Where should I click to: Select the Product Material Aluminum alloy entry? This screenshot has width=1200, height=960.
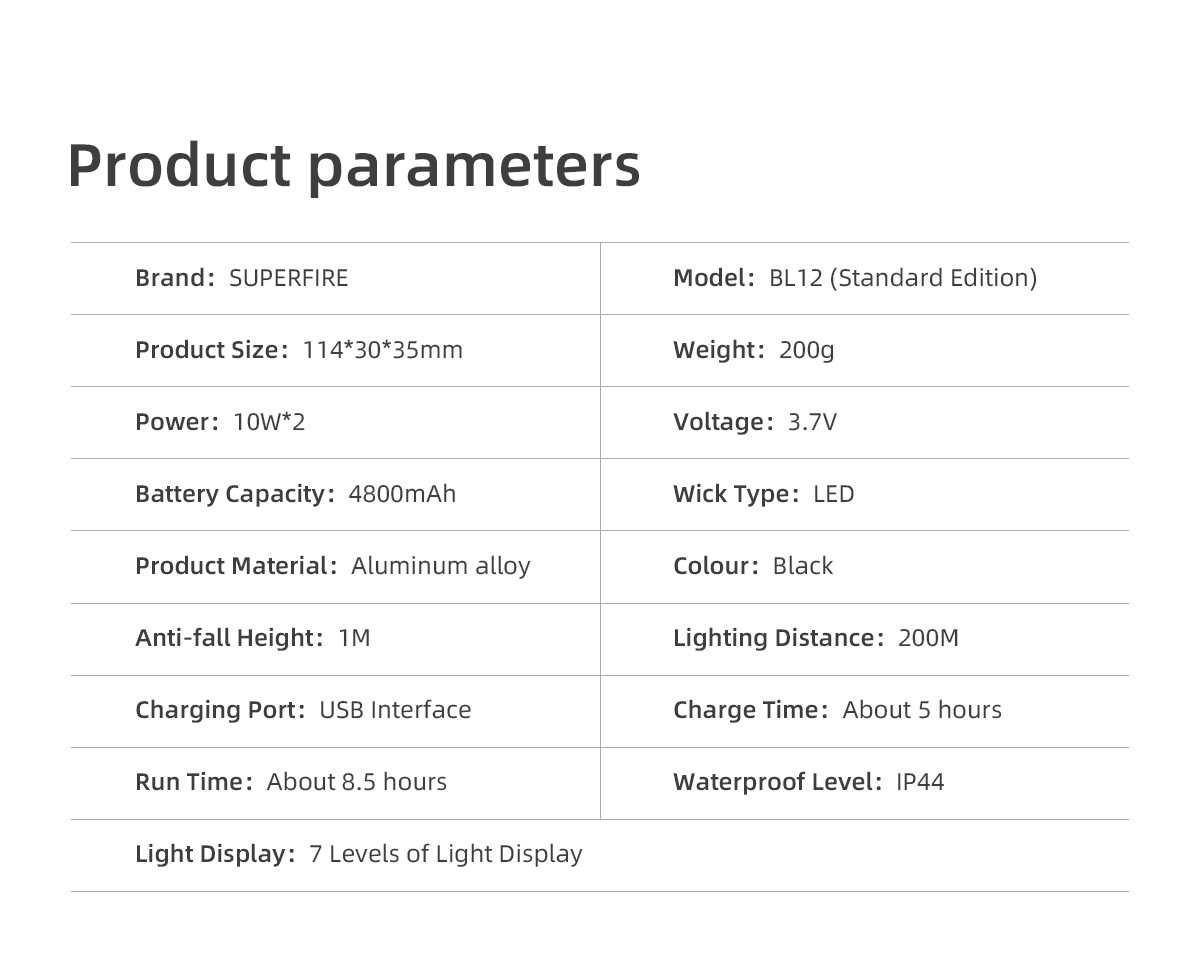(x=333, y=566)
